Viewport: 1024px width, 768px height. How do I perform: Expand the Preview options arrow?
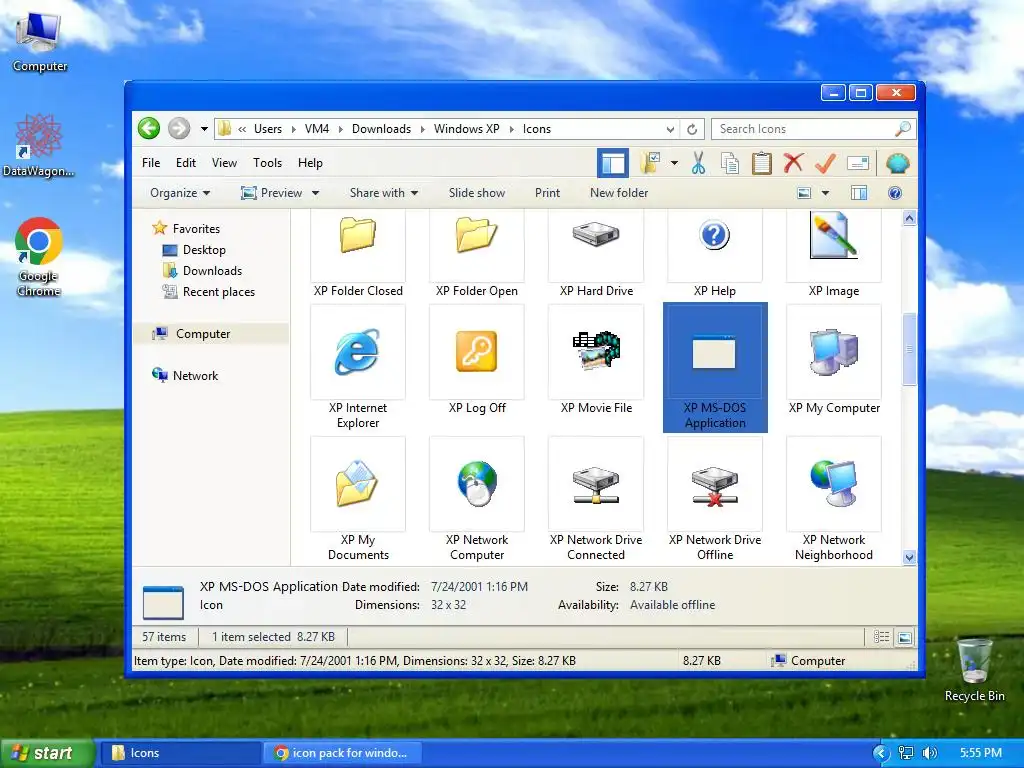315,193
